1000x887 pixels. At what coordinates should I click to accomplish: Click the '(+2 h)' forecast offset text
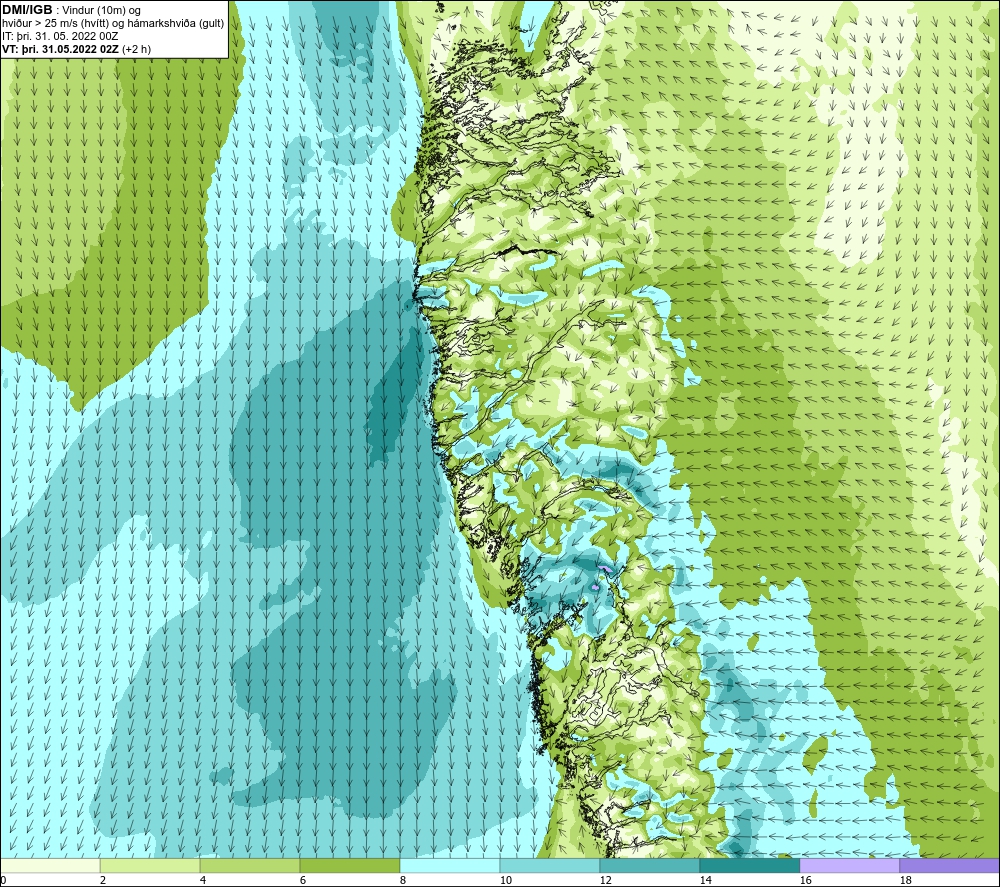point(136,49)
